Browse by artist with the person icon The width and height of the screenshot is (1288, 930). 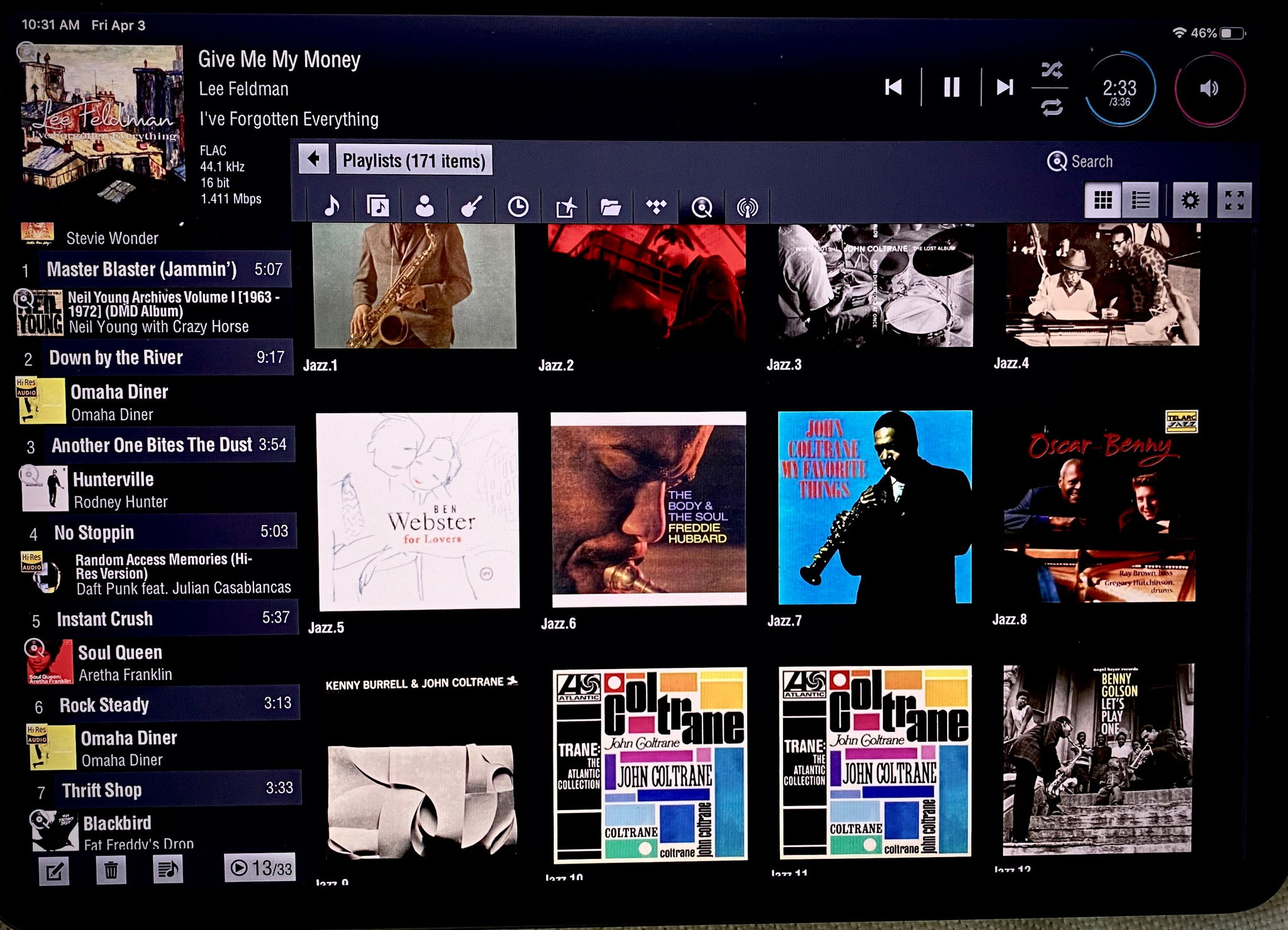425,206
